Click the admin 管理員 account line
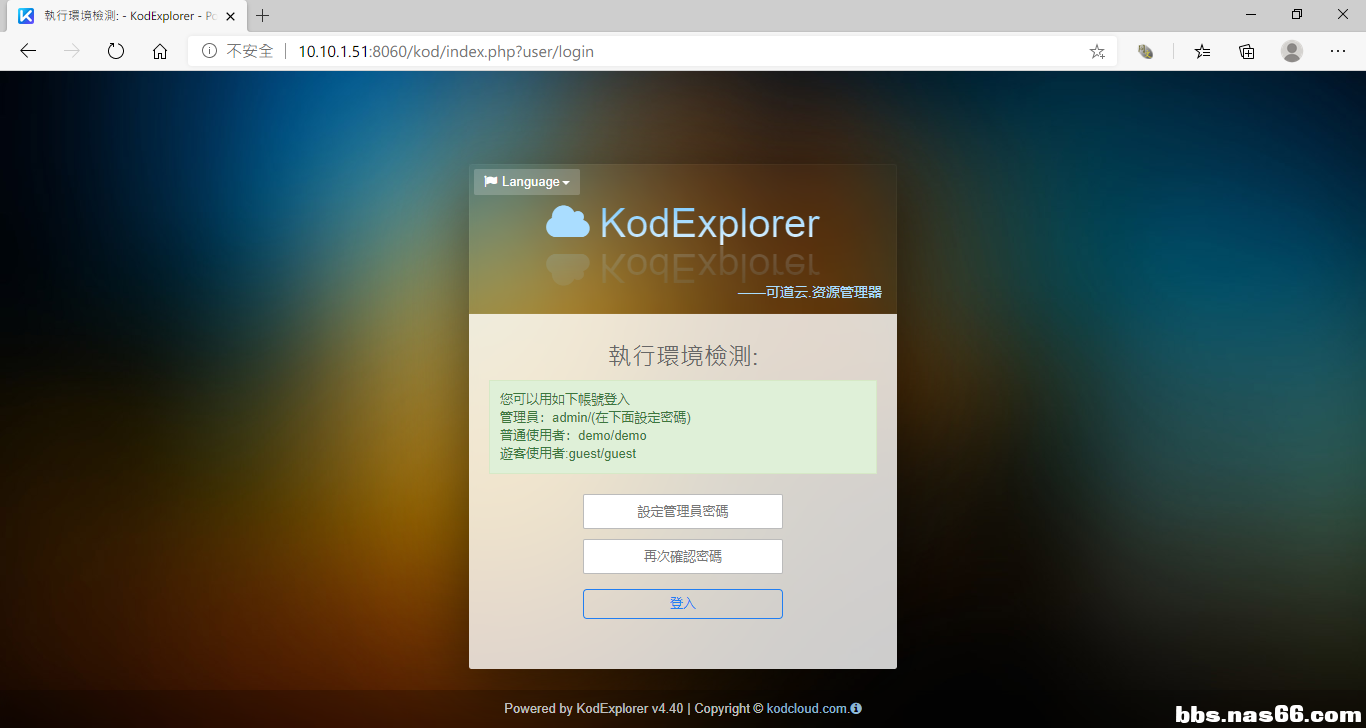This screenshot has width=1366, height=728. pos(596,417)
